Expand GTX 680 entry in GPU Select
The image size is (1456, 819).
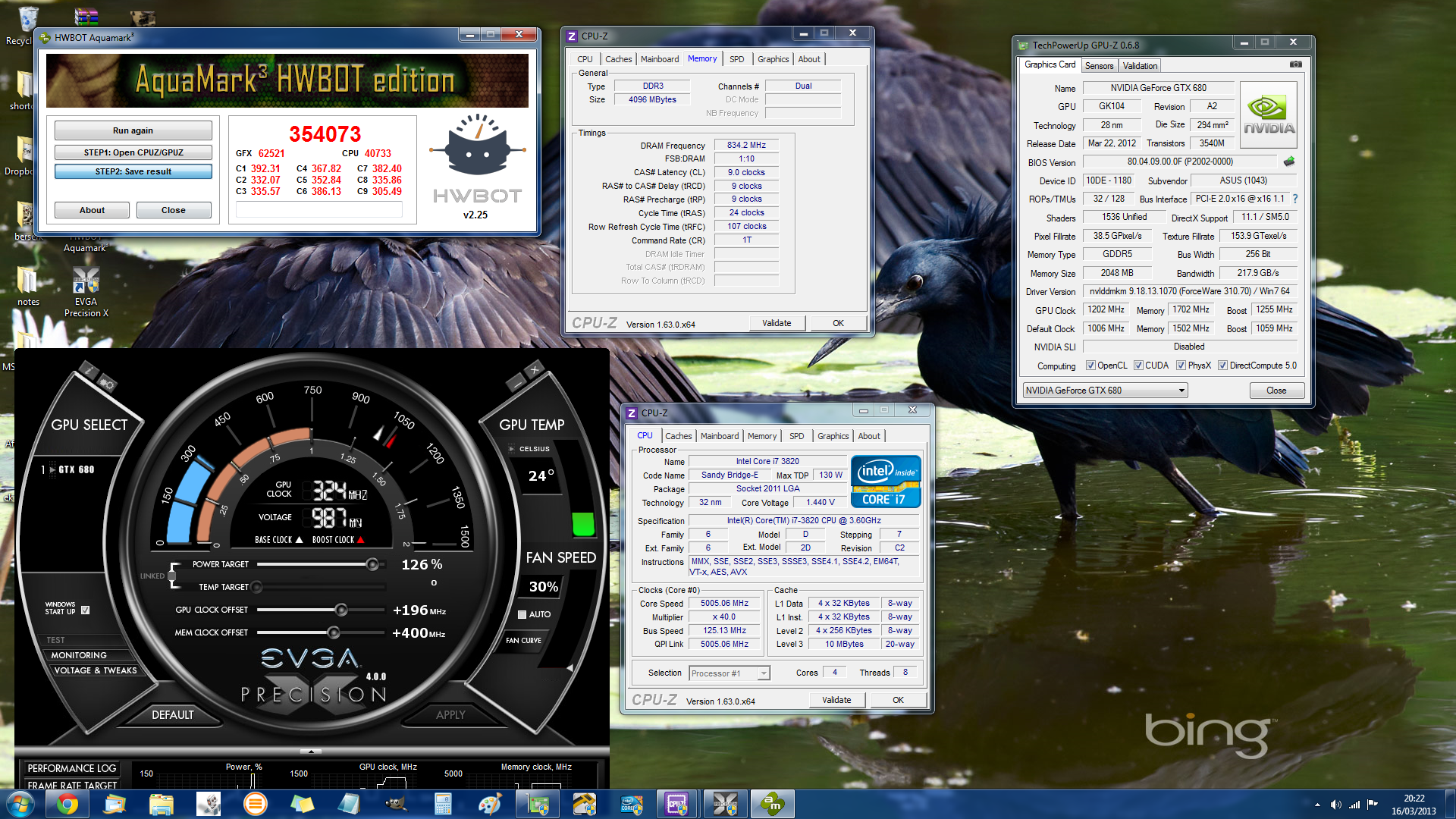[52, 469]
